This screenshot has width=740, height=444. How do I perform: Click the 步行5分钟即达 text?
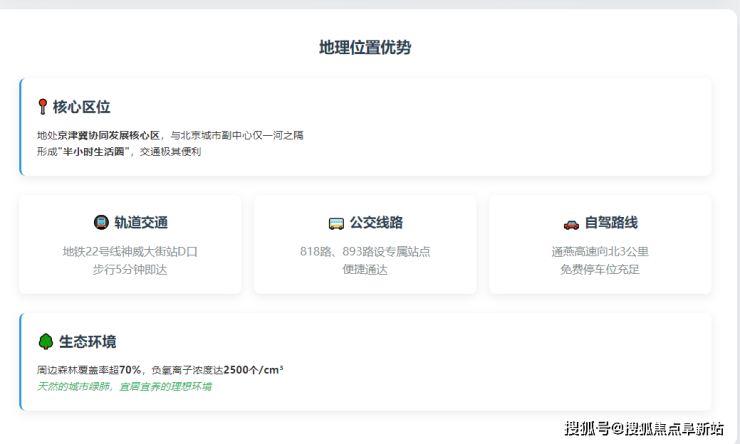[x=130, y=269]
